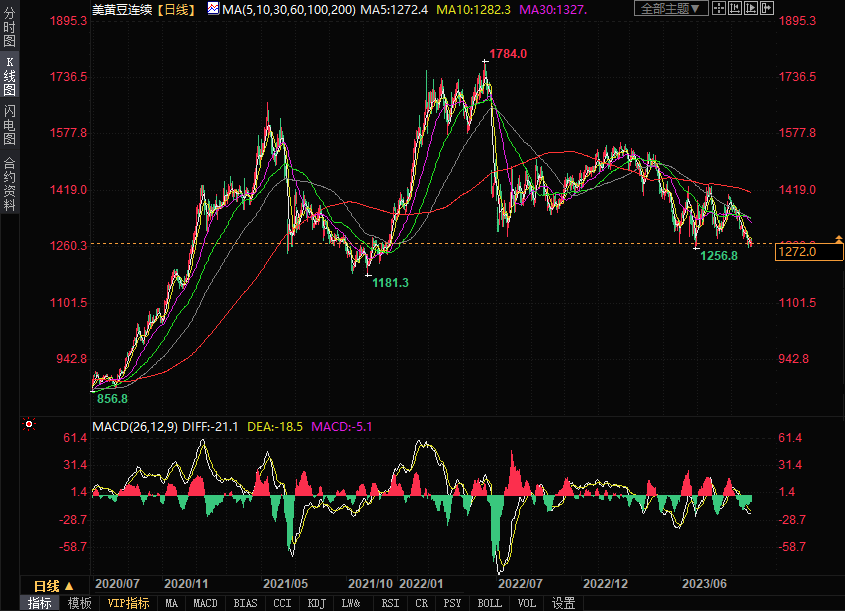
Task: Expand the 日线 period selector
Action: point(52,586)
